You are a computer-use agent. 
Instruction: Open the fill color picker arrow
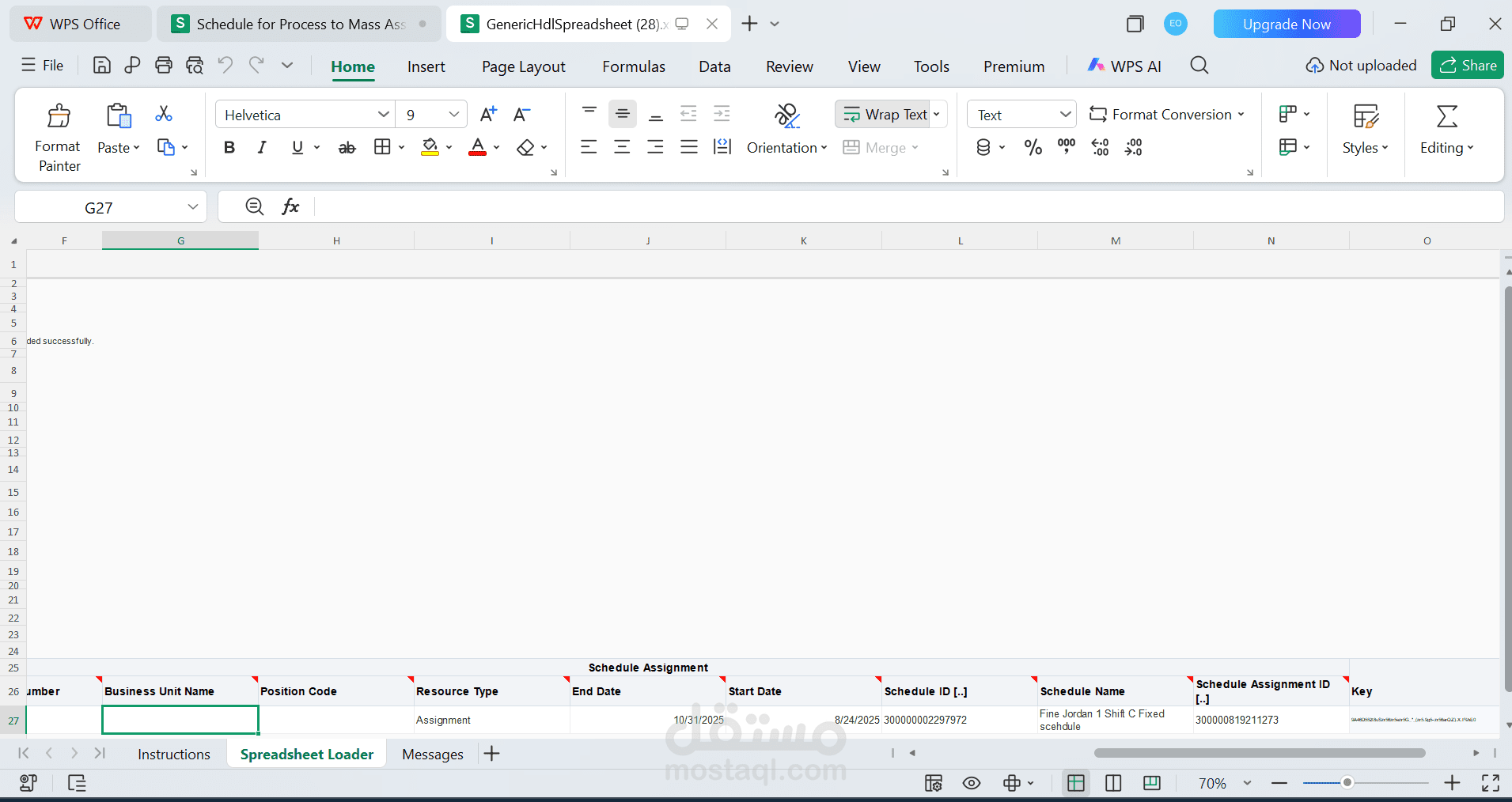(x=449, y=147)
